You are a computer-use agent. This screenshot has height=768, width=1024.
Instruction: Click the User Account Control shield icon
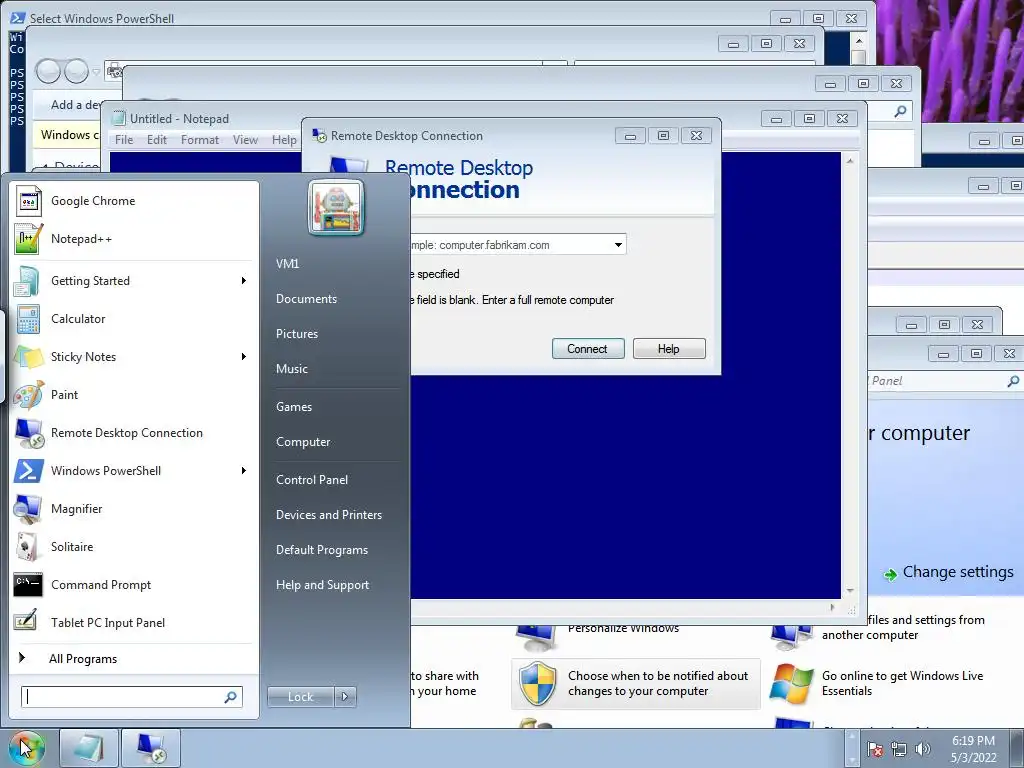click(x=537, y=683)
